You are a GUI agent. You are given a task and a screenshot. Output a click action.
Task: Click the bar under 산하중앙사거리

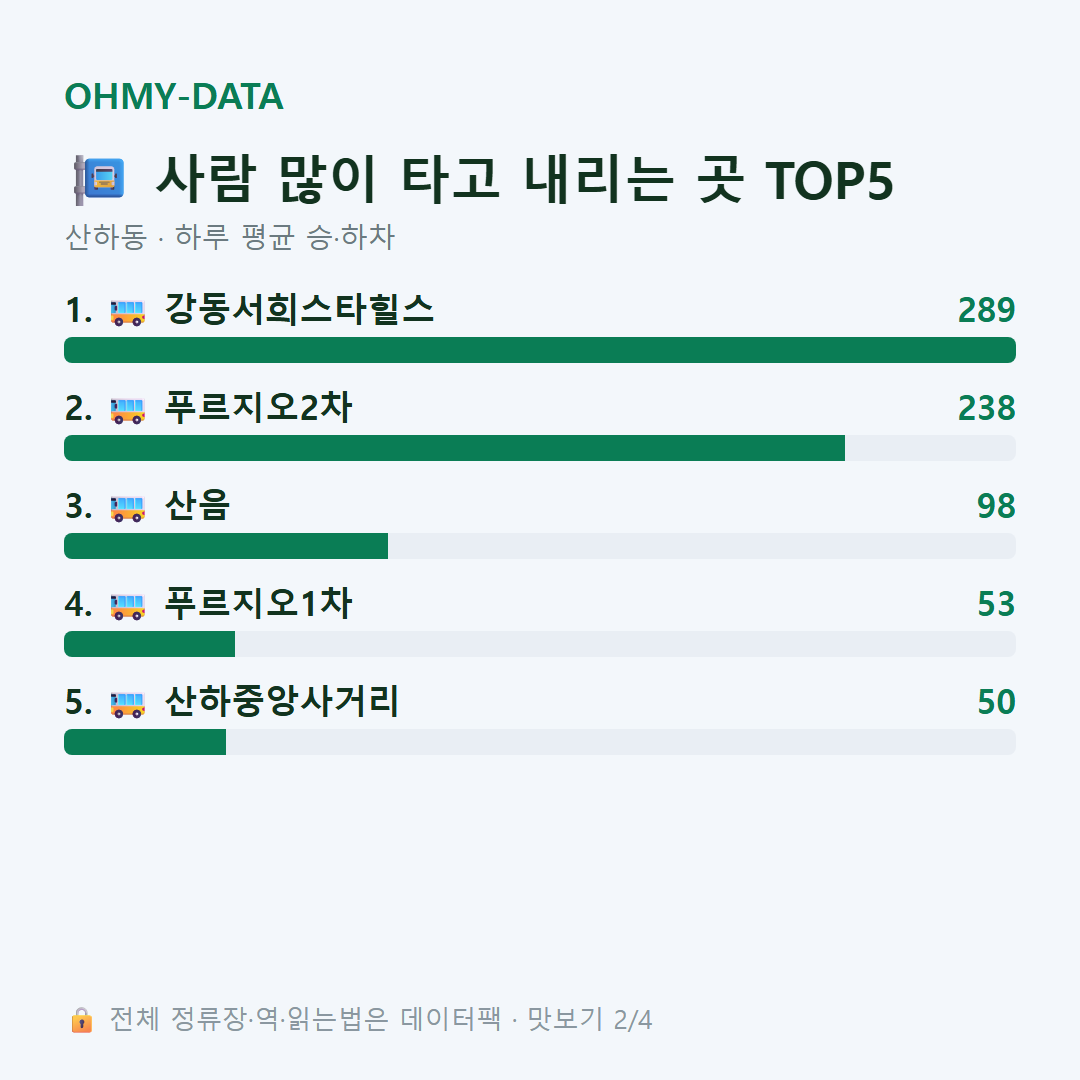pyautogui.click(x=540, y=742)
